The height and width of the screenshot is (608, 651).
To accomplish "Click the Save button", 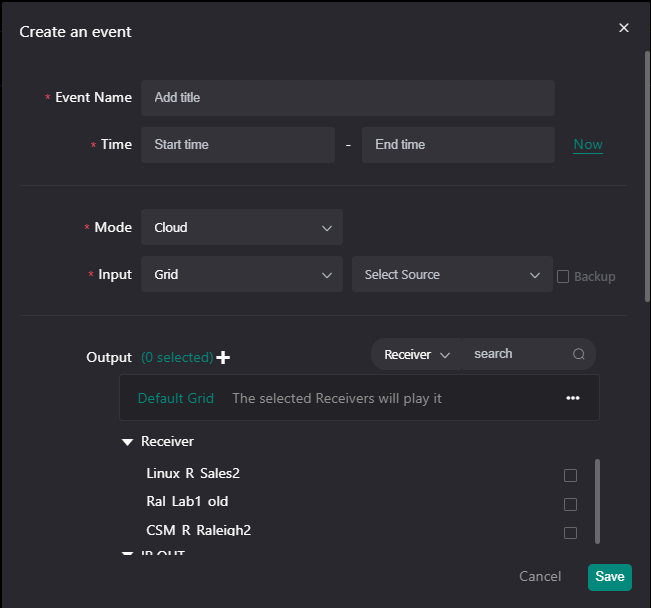I will [x=609, y=577].
